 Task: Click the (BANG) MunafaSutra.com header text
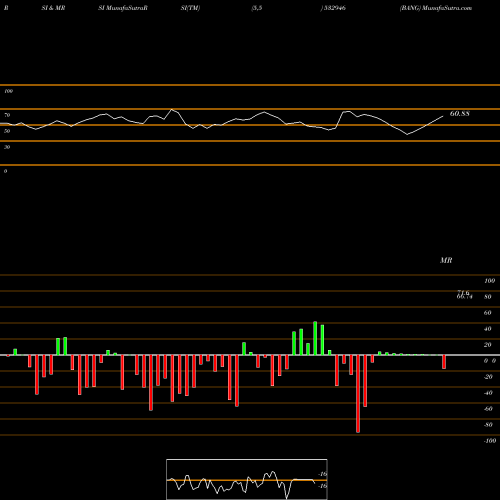click(436, 8)
